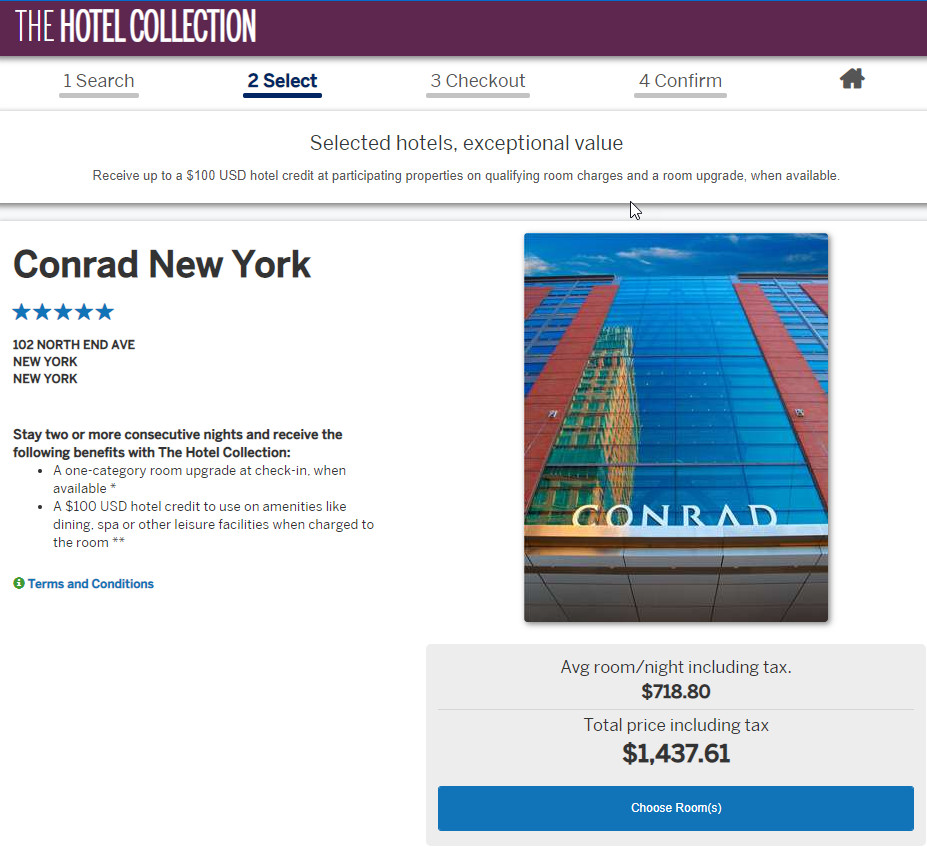Click the home icon in the navigation bar
The image size is (927, 847).
click(851, 78)
